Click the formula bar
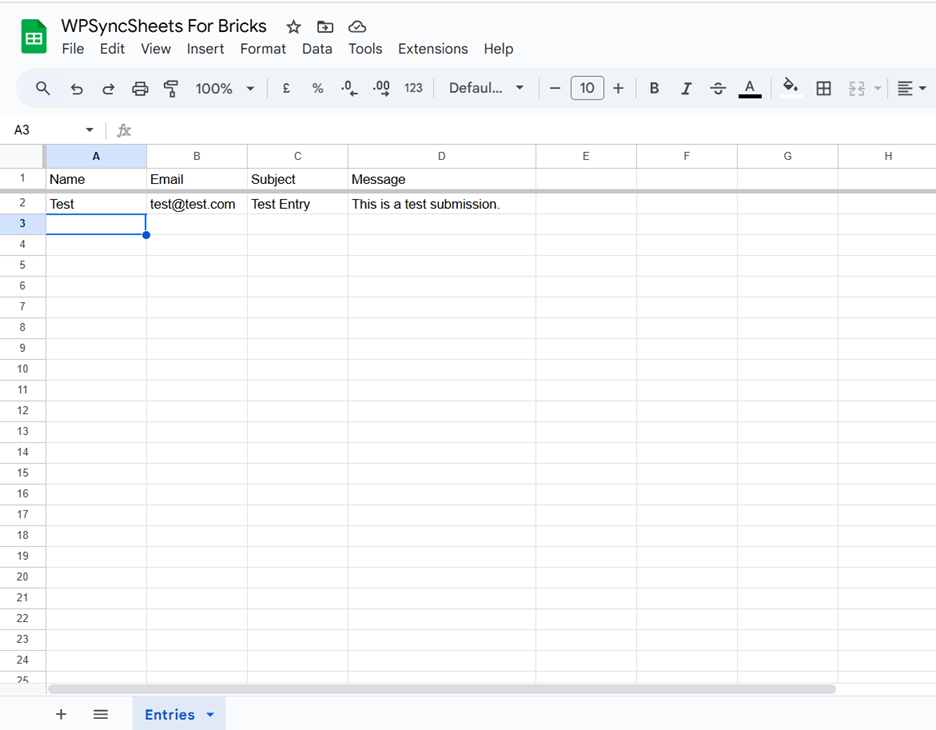The width and height of the screenshot is (936, 730). tap(300, 129)
